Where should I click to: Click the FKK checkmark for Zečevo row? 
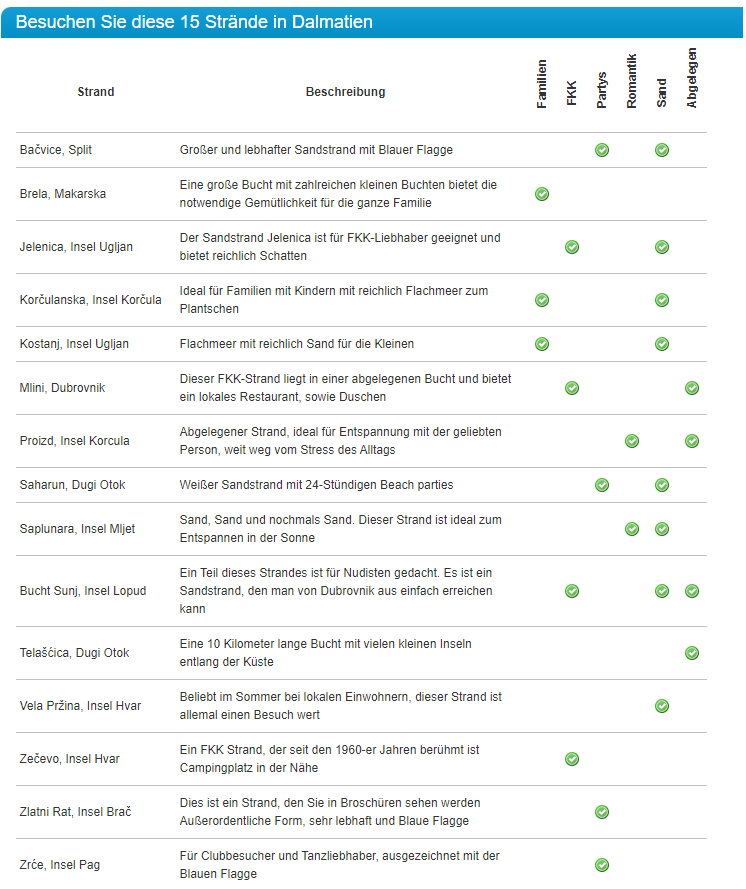tap(572, 759)
